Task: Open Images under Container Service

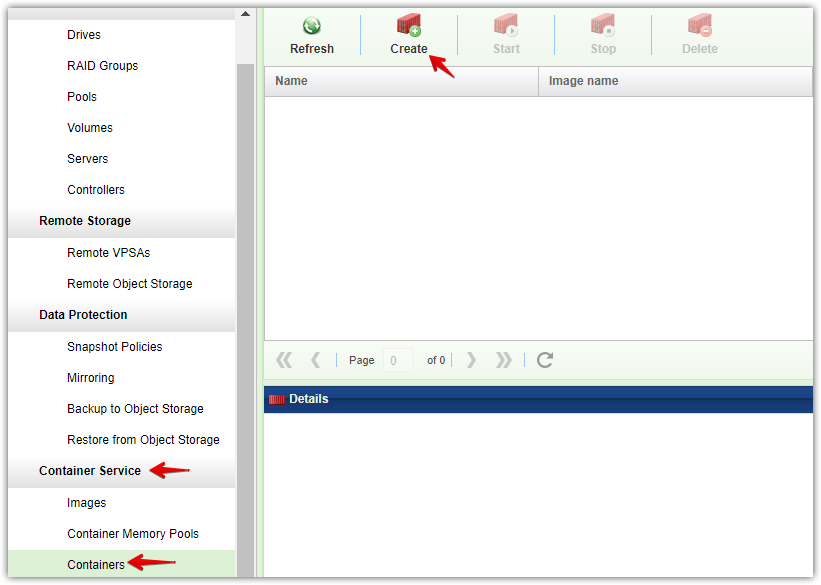Action: (x=86, y=503)
